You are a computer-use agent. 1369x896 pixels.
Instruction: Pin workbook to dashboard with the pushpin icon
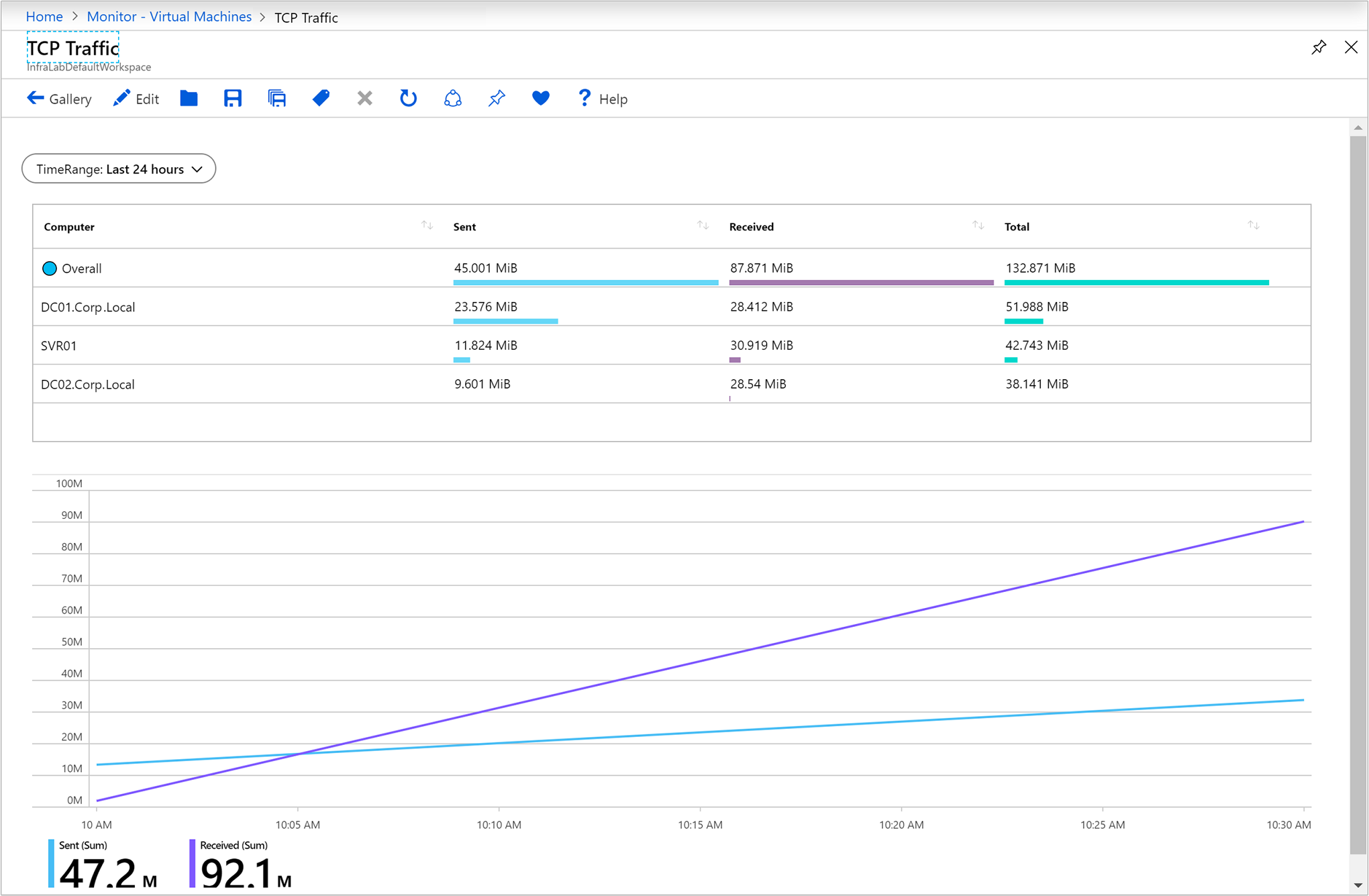point(497,98)
